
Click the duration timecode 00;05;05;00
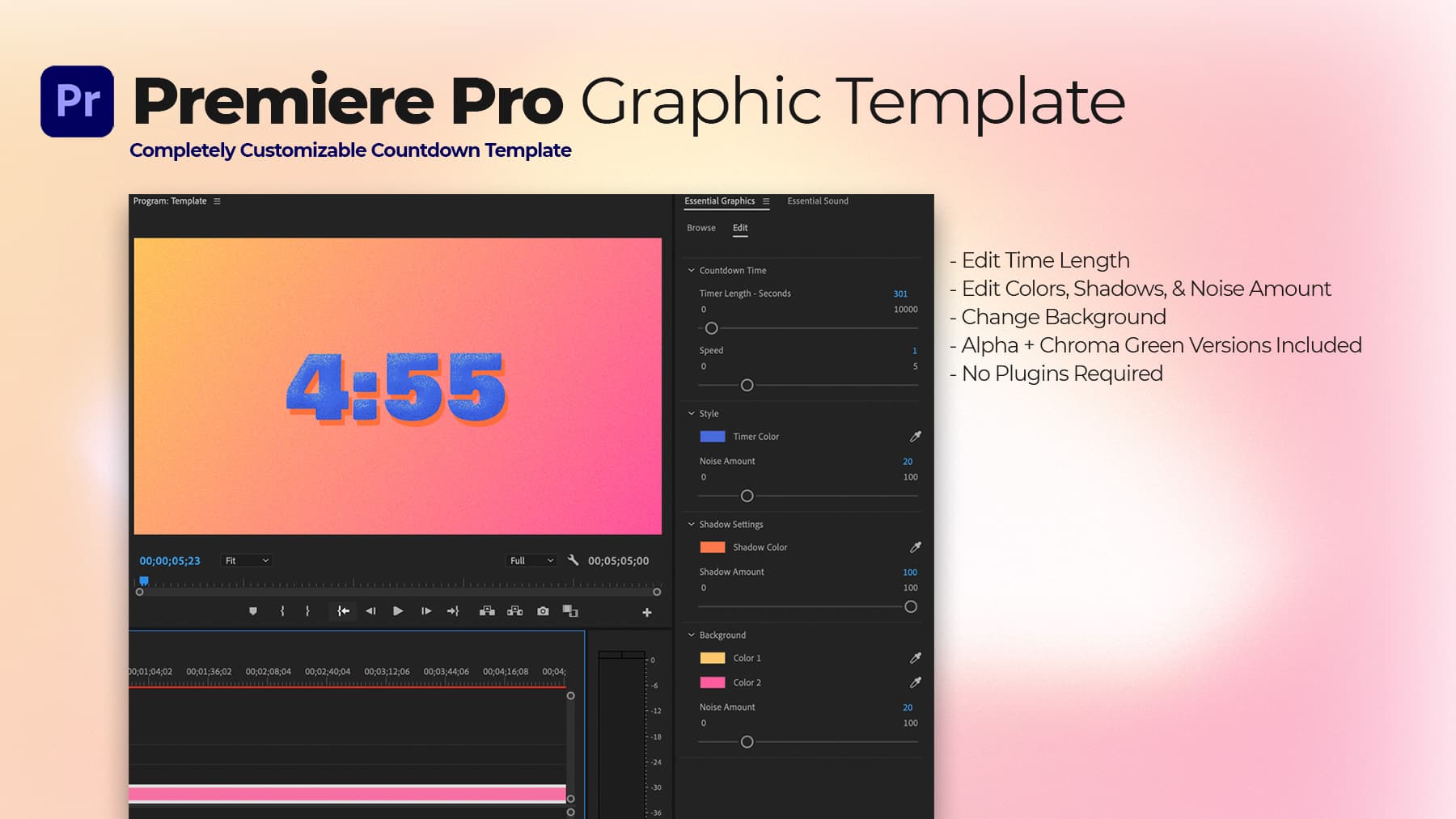point(618,561)
